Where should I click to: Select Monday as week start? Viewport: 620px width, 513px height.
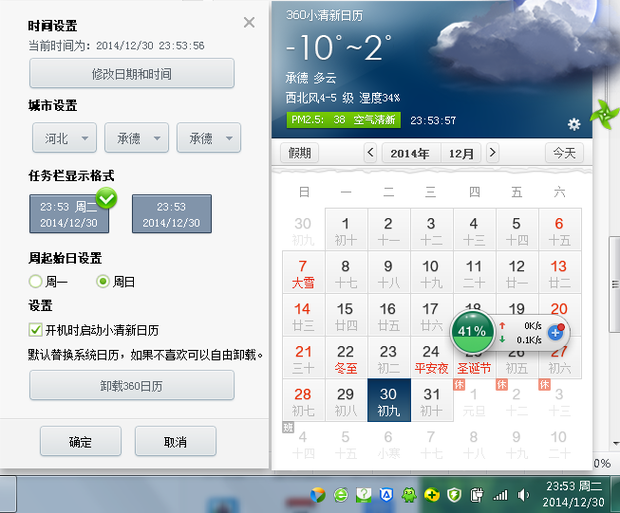coord(36,282)
